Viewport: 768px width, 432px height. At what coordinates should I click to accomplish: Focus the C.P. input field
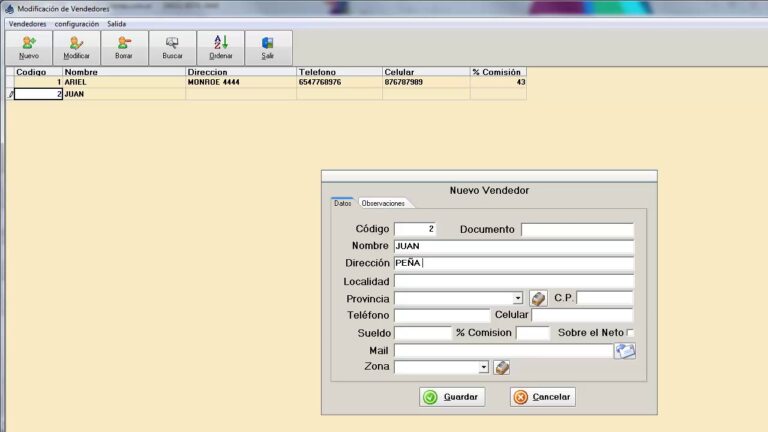tap(605, 298)
